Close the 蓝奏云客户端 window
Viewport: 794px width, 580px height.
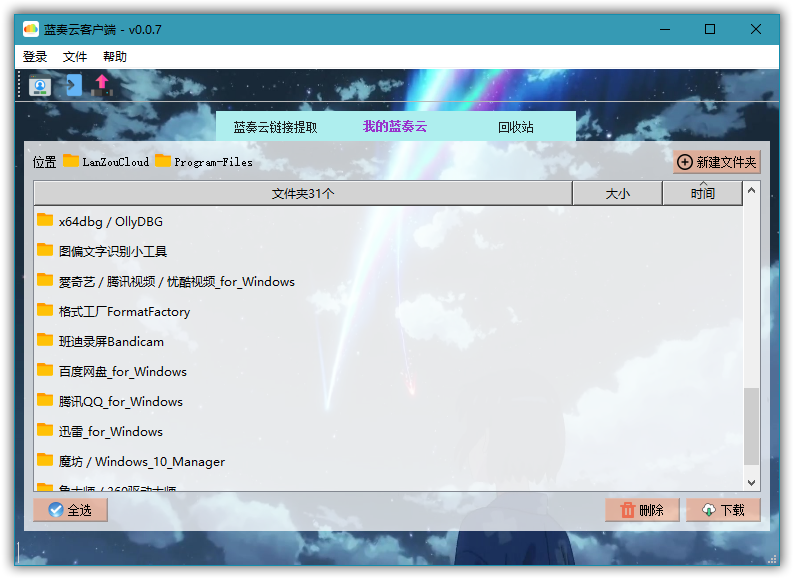[756, 29]
